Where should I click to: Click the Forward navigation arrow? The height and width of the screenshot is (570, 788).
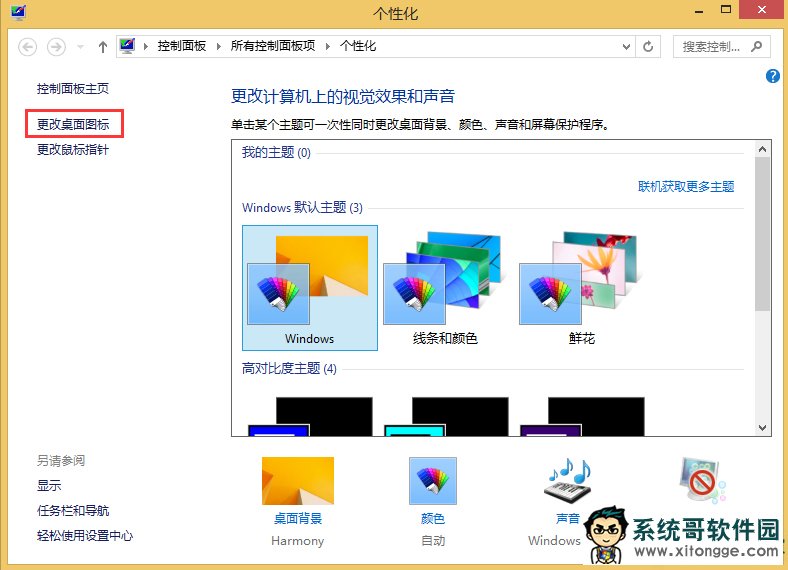56,47
